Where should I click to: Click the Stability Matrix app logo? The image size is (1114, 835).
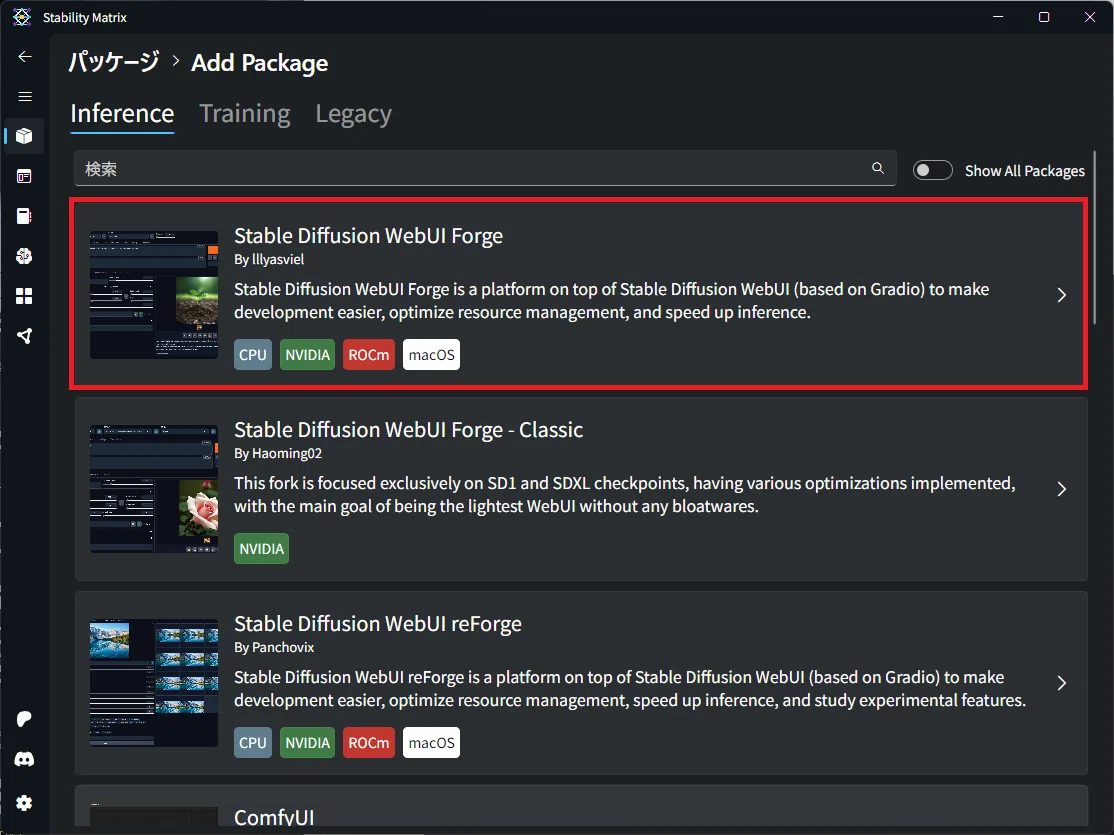click(x=22, y=17)
